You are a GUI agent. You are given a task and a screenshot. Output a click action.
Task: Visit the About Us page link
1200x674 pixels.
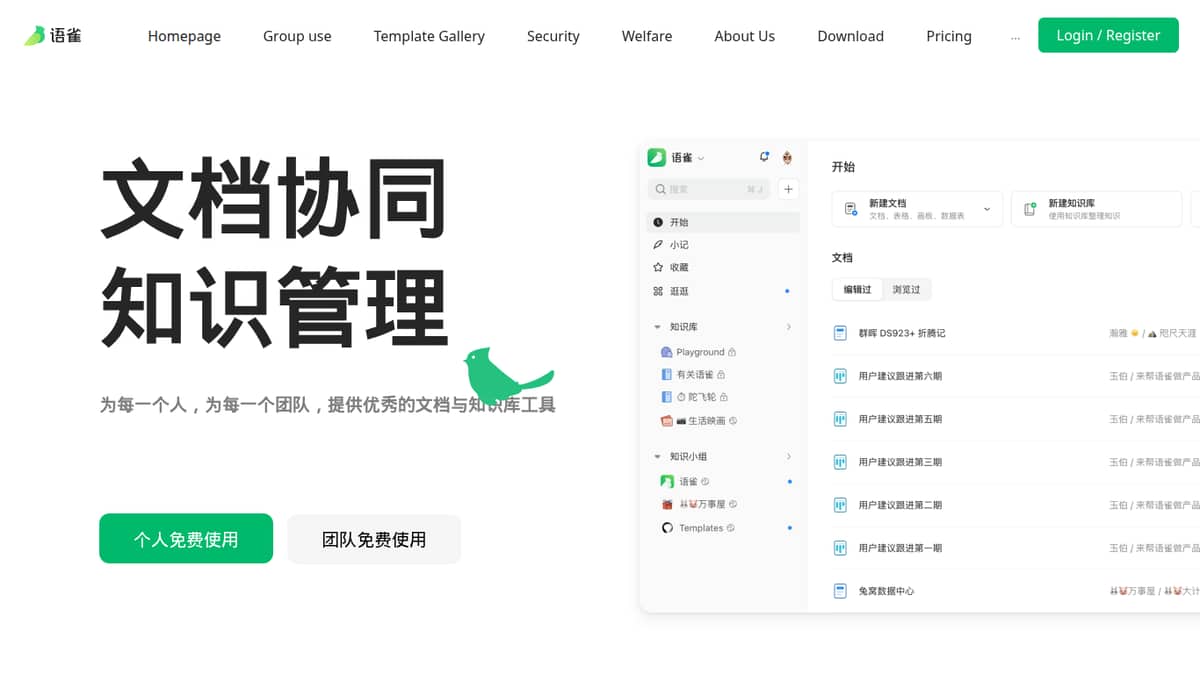tap(744, 36)
